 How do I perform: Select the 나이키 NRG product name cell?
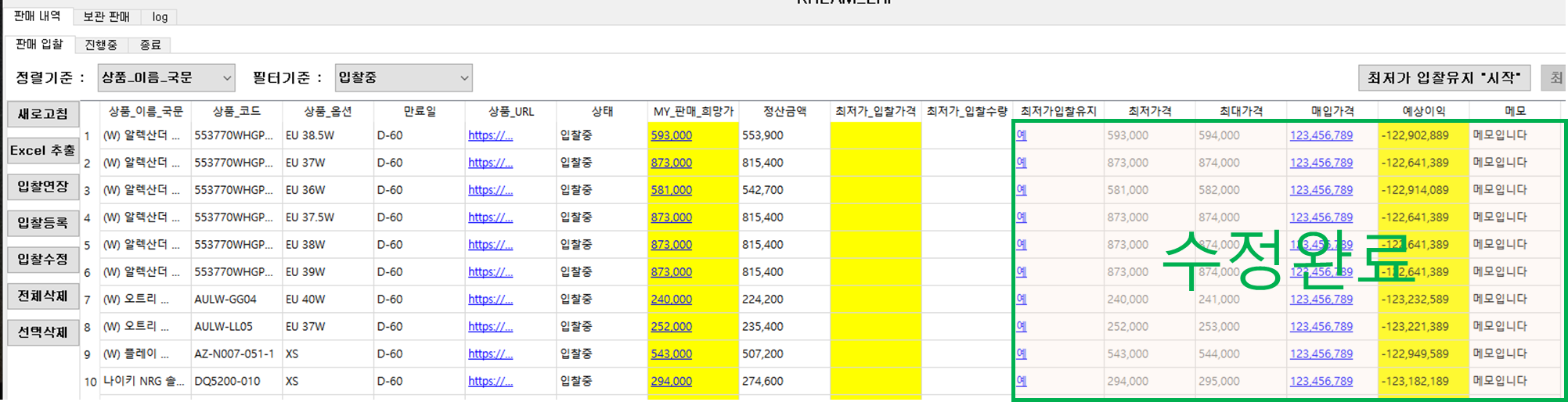pos(146,382)
